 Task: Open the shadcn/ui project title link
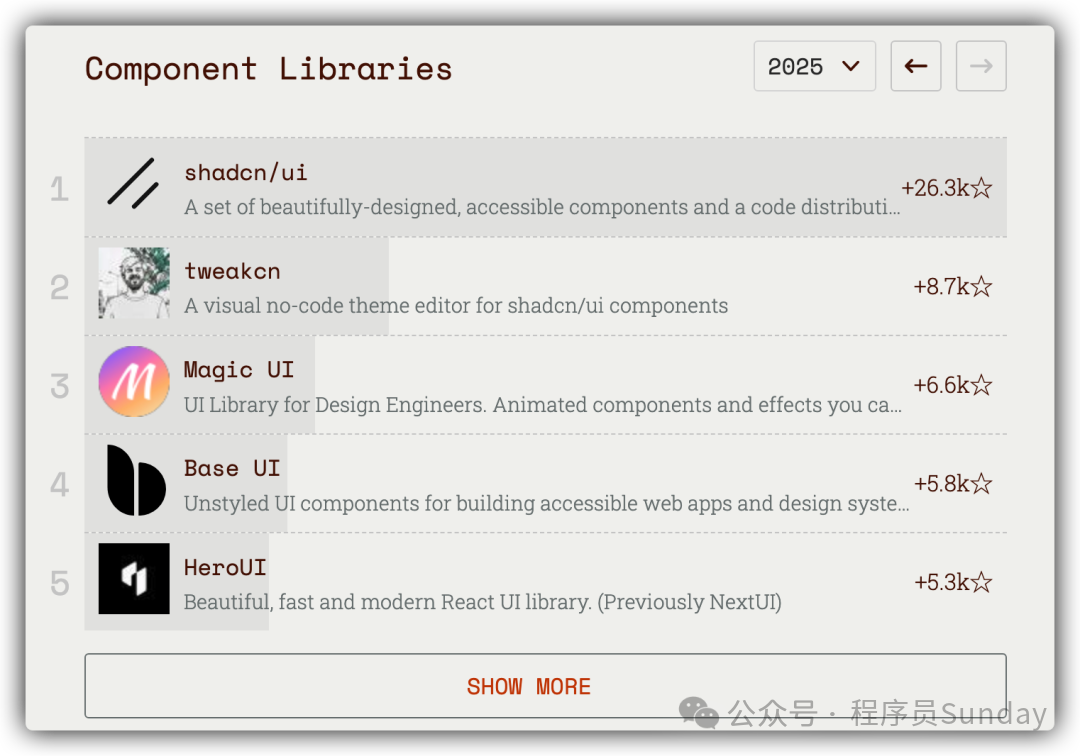(246, 172)
